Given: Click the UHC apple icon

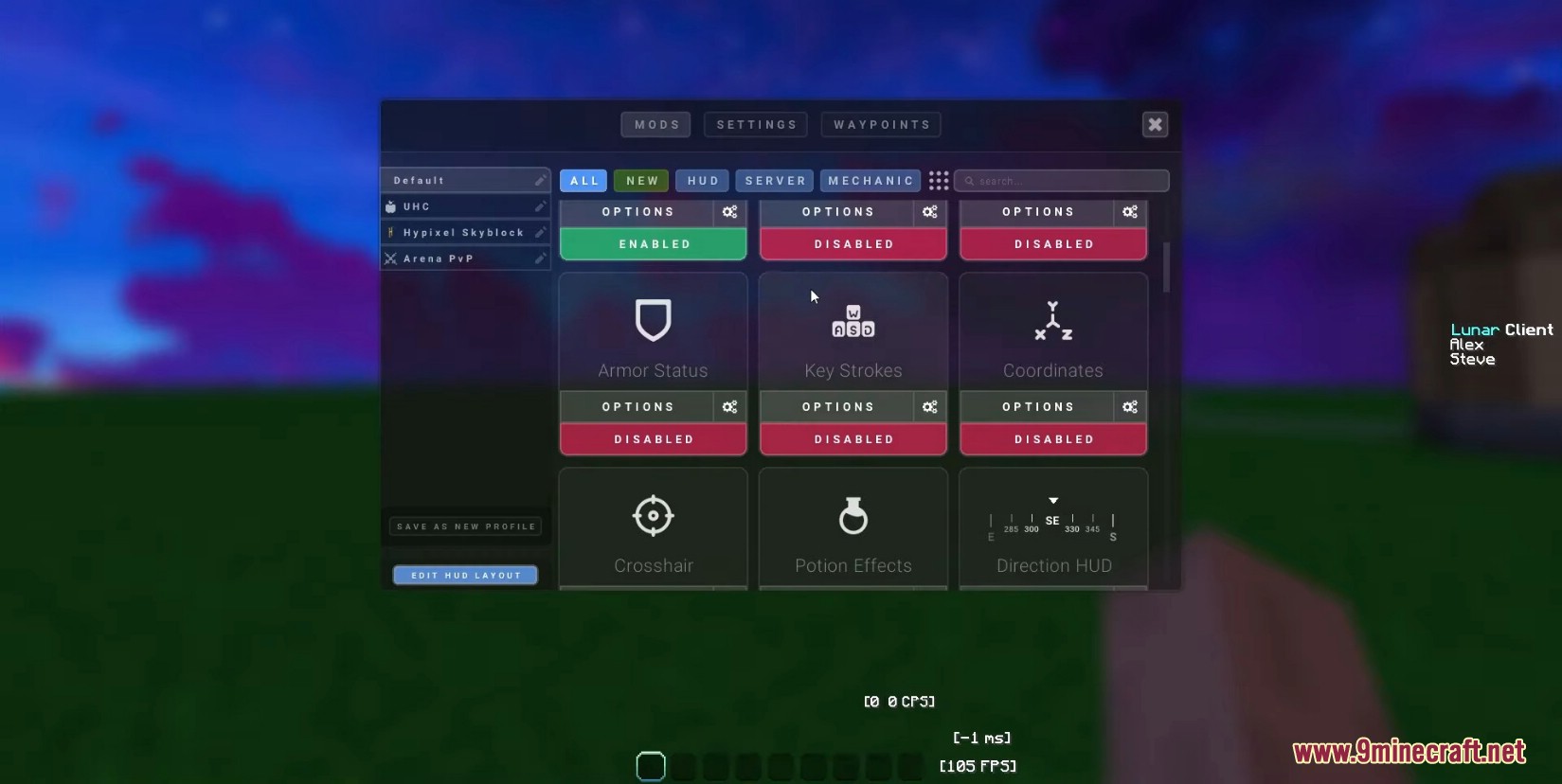Looking at the screenshot, I should (x=390, y=206).
